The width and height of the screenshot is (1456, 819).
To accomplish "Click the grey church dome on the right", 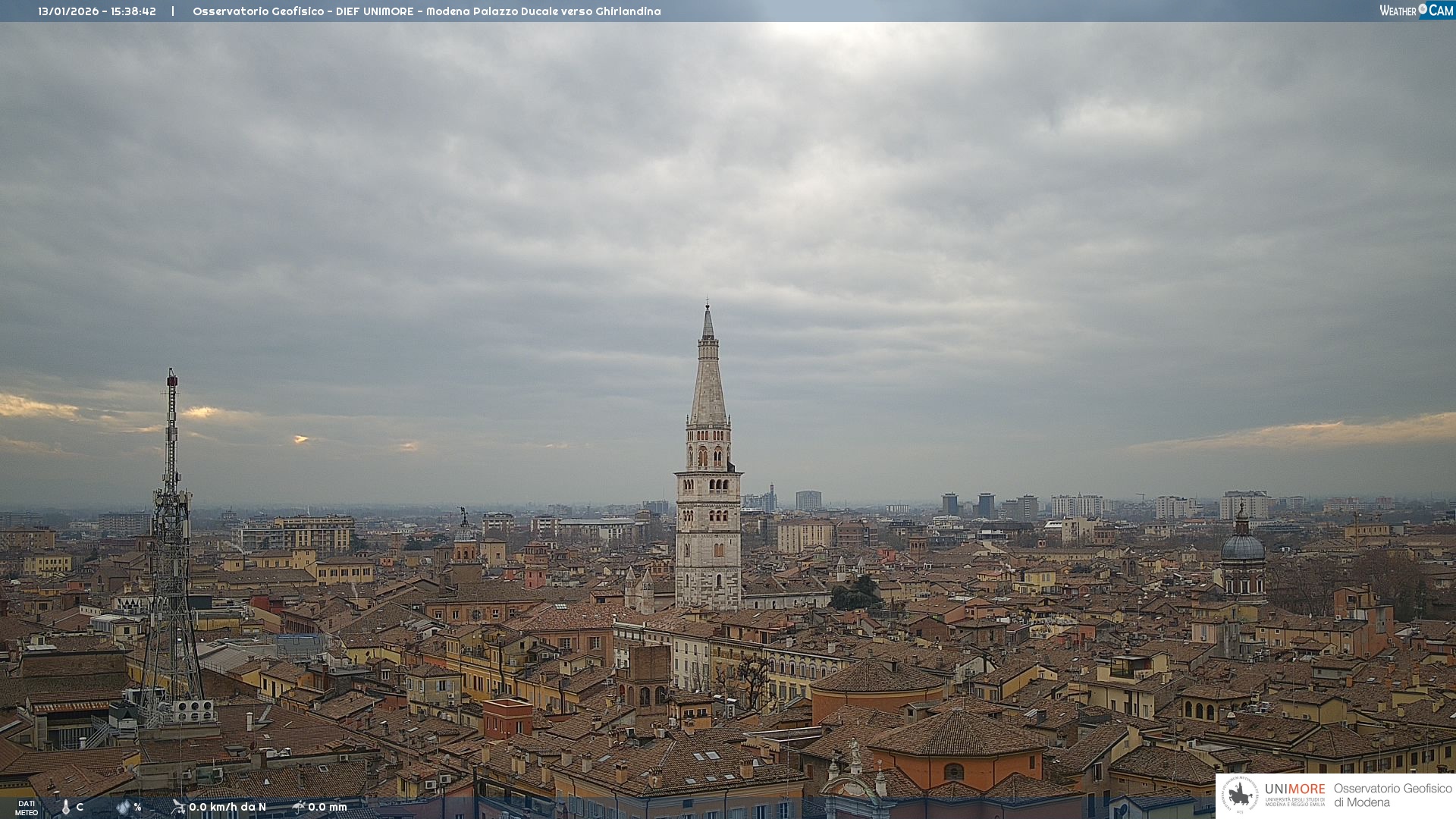I will click(x=1243, y=547).
